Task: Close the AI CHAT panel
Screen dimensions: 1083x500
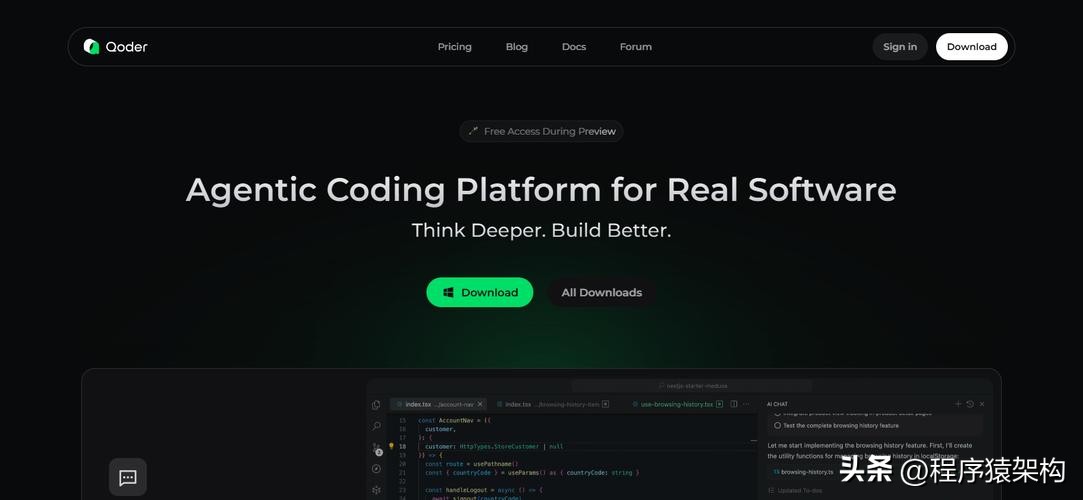Action: [x=982, y=404]
